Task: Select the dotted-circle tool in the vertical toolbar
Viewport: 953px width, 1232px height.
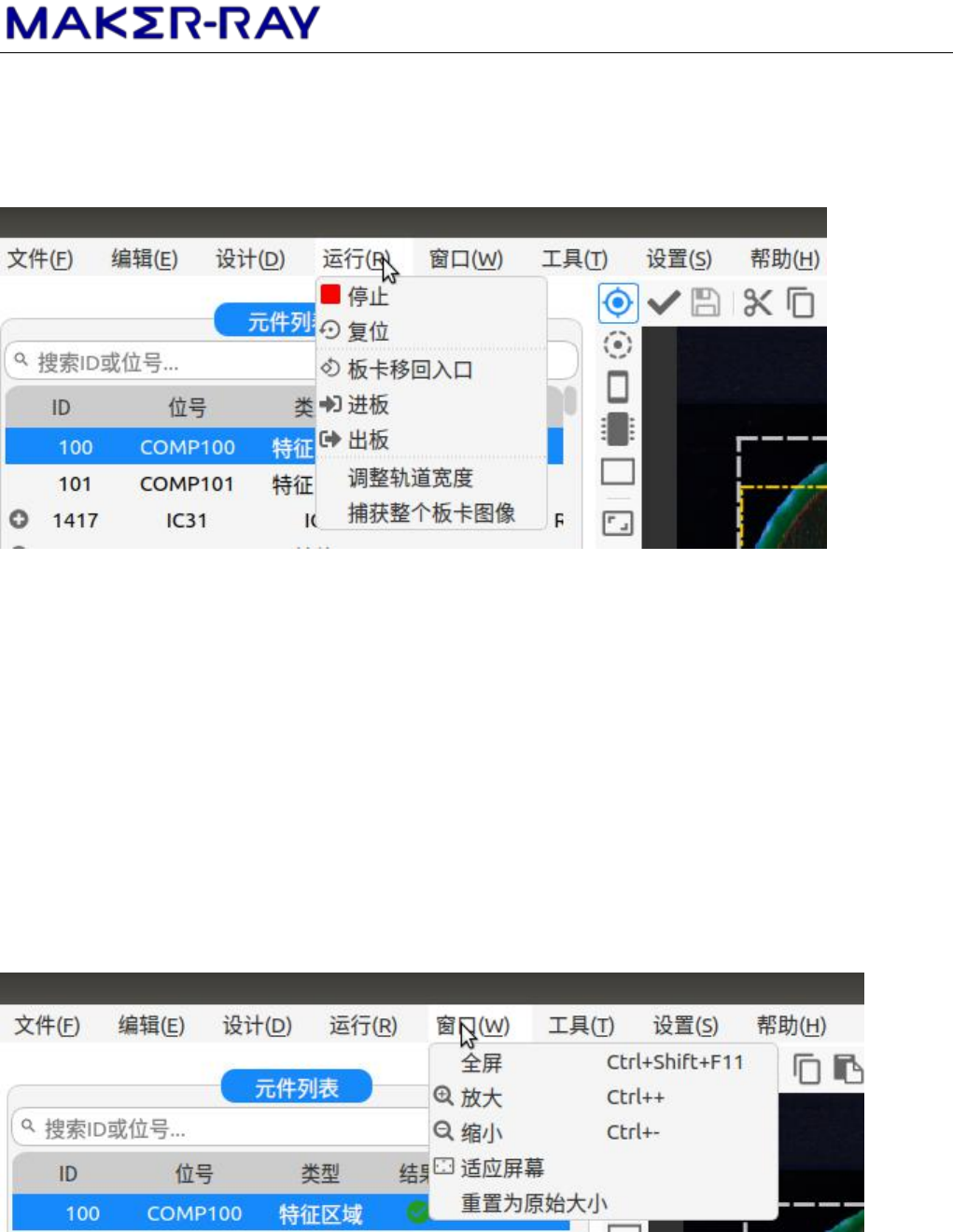Action: (617, 345)
